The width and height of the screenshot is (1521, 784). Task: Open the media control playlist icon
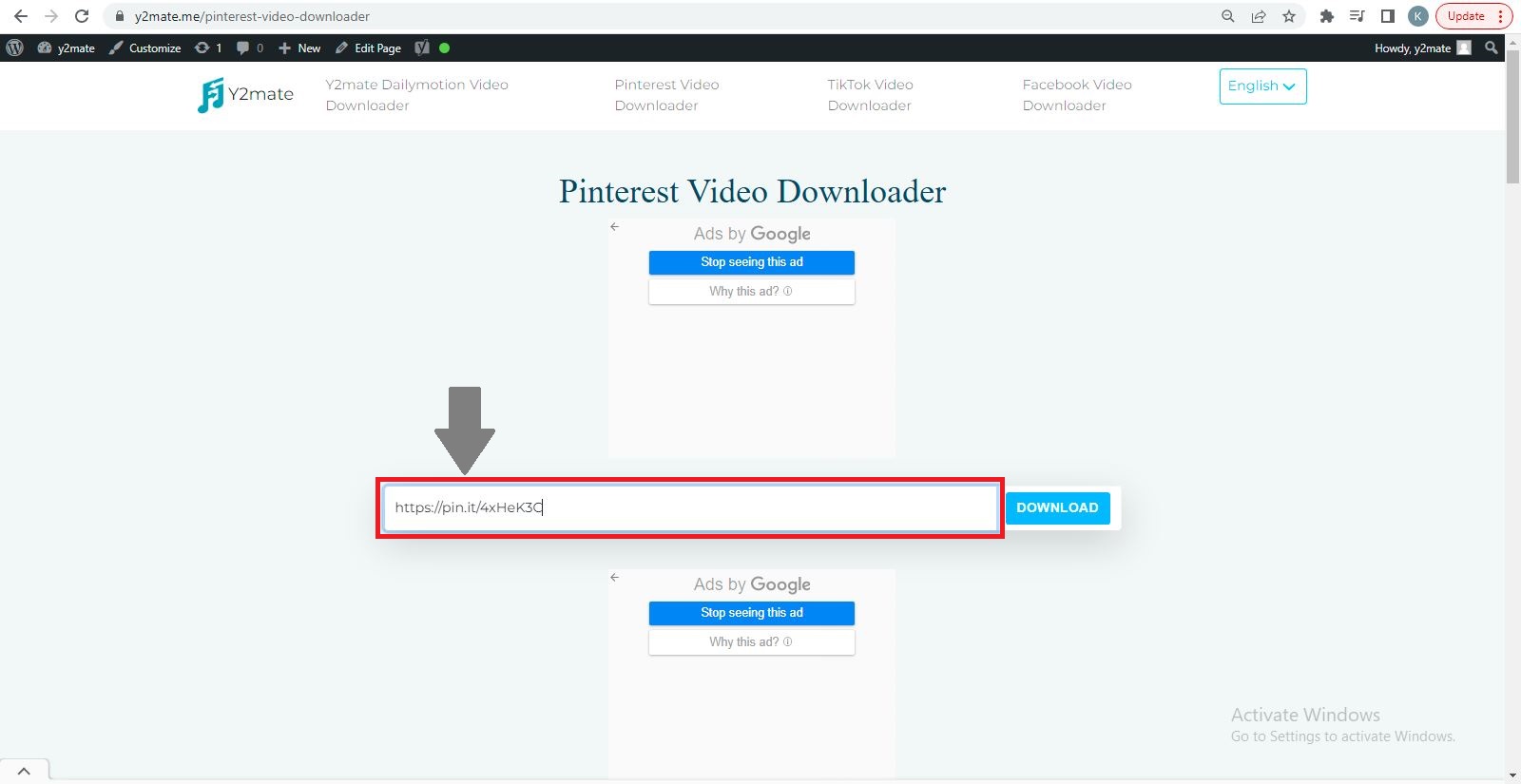click(x=1357, y=16)
